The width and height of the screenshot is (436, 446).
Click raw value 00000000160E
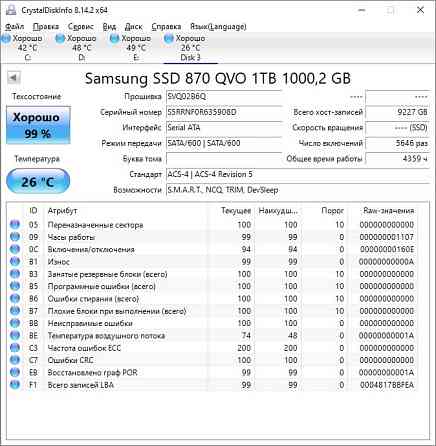pyautogui.click(x=387, y=250)
